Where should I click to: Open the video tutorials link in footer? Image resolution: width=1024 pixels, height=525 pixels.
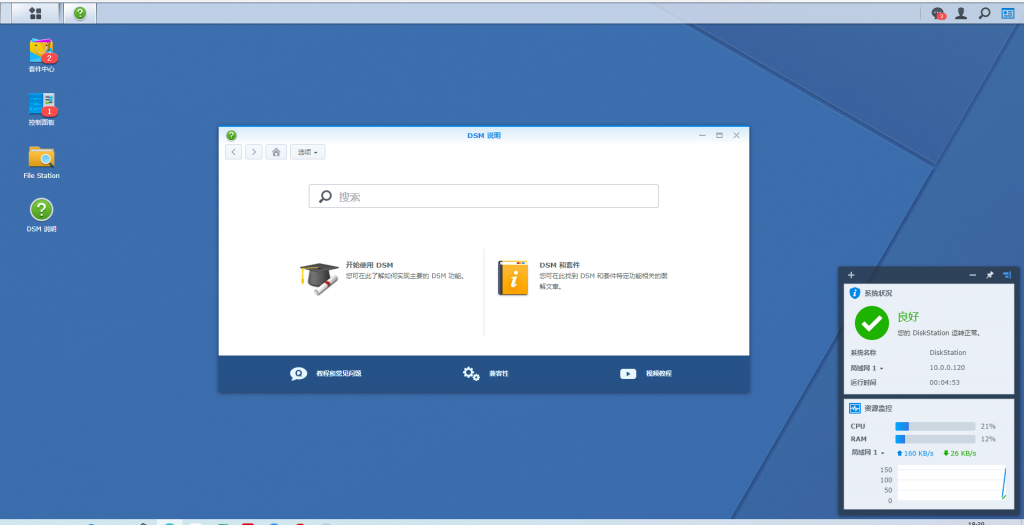646,374
